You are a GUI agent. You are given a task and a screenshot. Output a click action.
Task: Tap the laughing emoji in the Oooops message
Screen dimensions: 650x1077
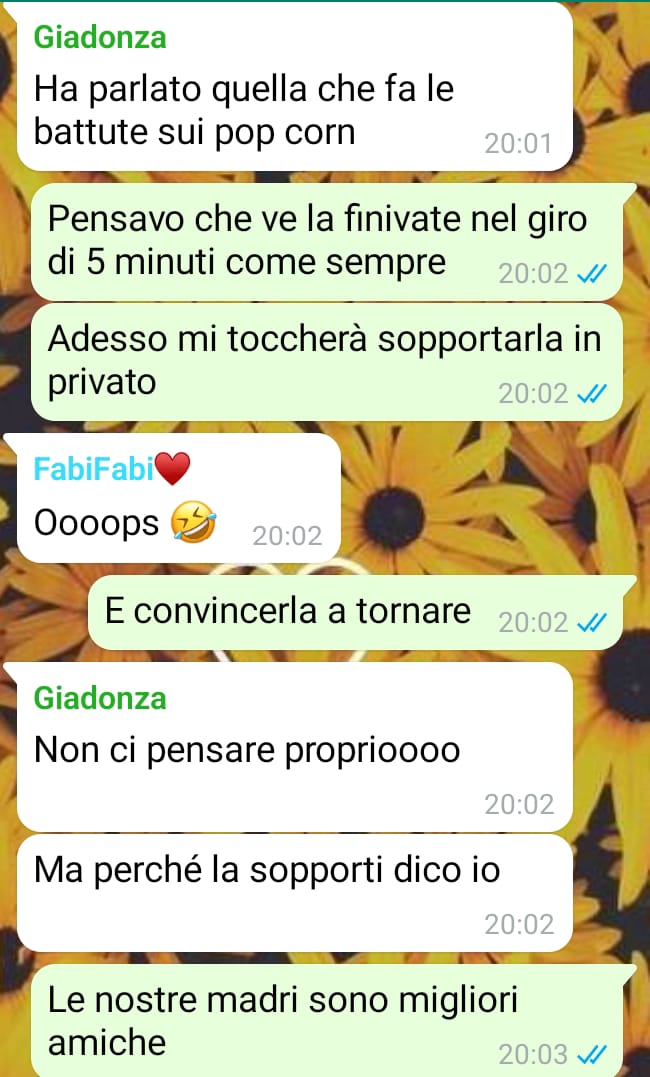point(194,523)
